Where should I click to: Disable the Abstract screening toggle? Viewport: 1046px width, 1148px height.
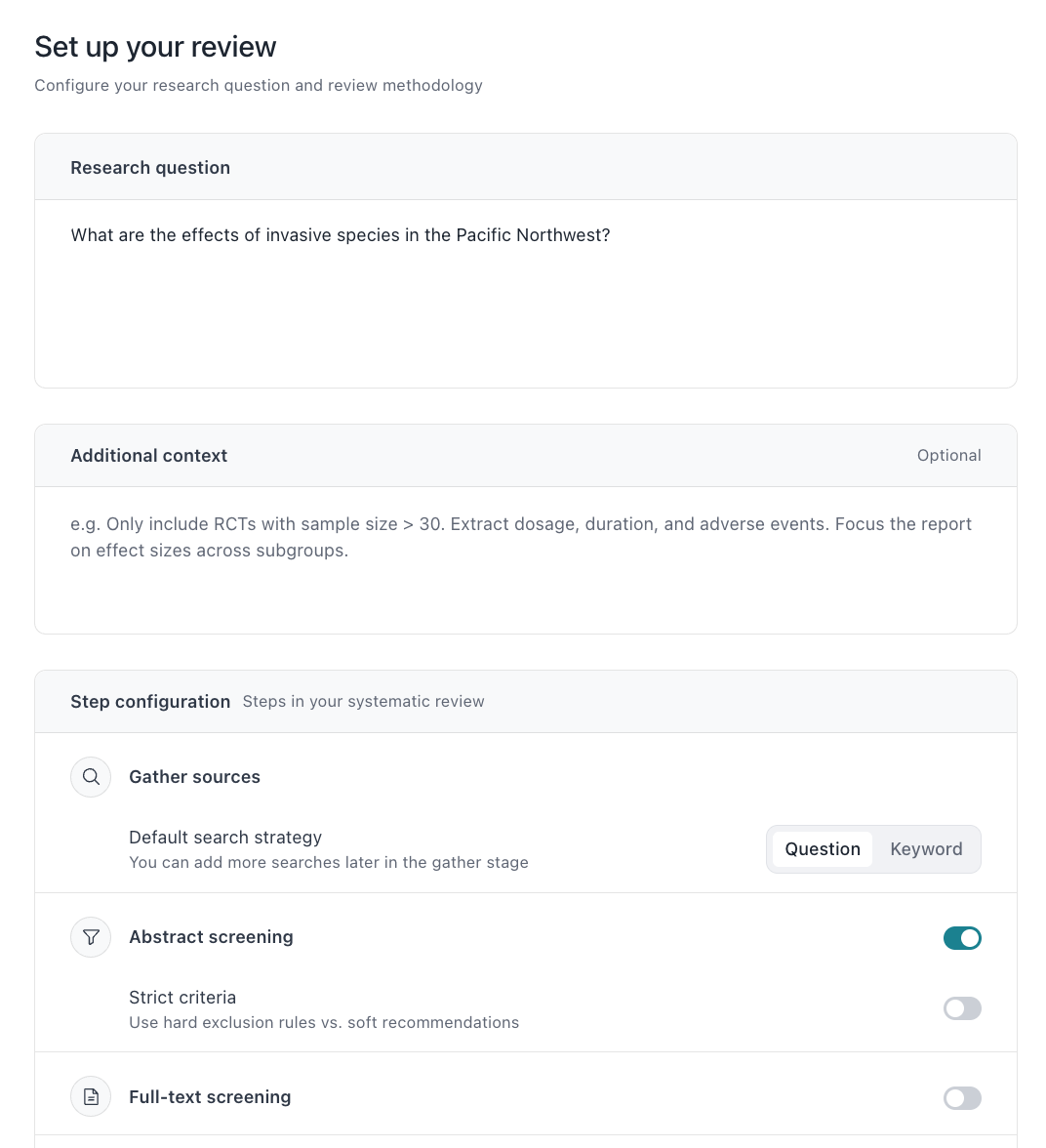pyautogui.click(x=961, y=938)
